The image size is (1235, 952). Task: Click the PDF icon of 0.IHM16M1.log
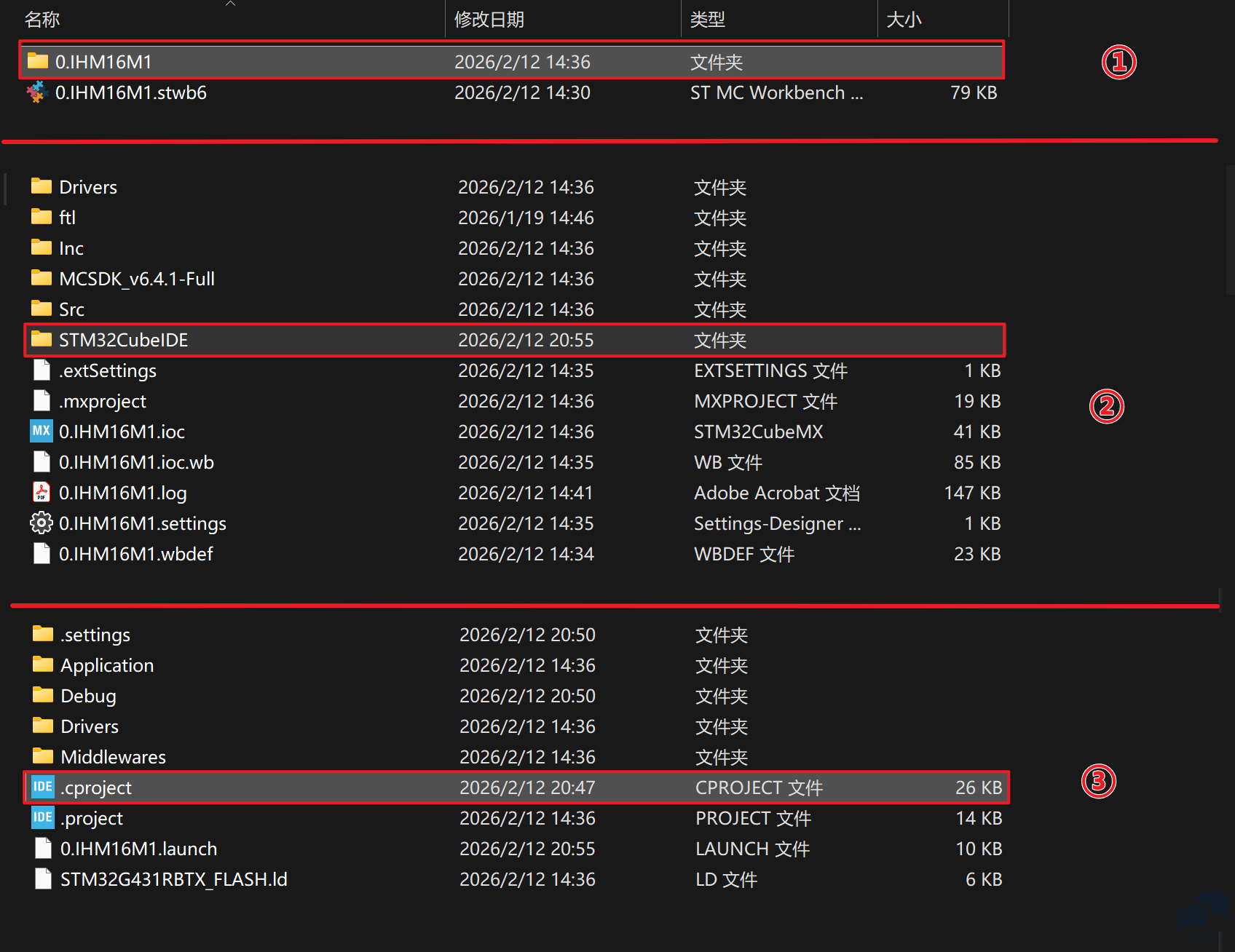[x=42, y=493]
